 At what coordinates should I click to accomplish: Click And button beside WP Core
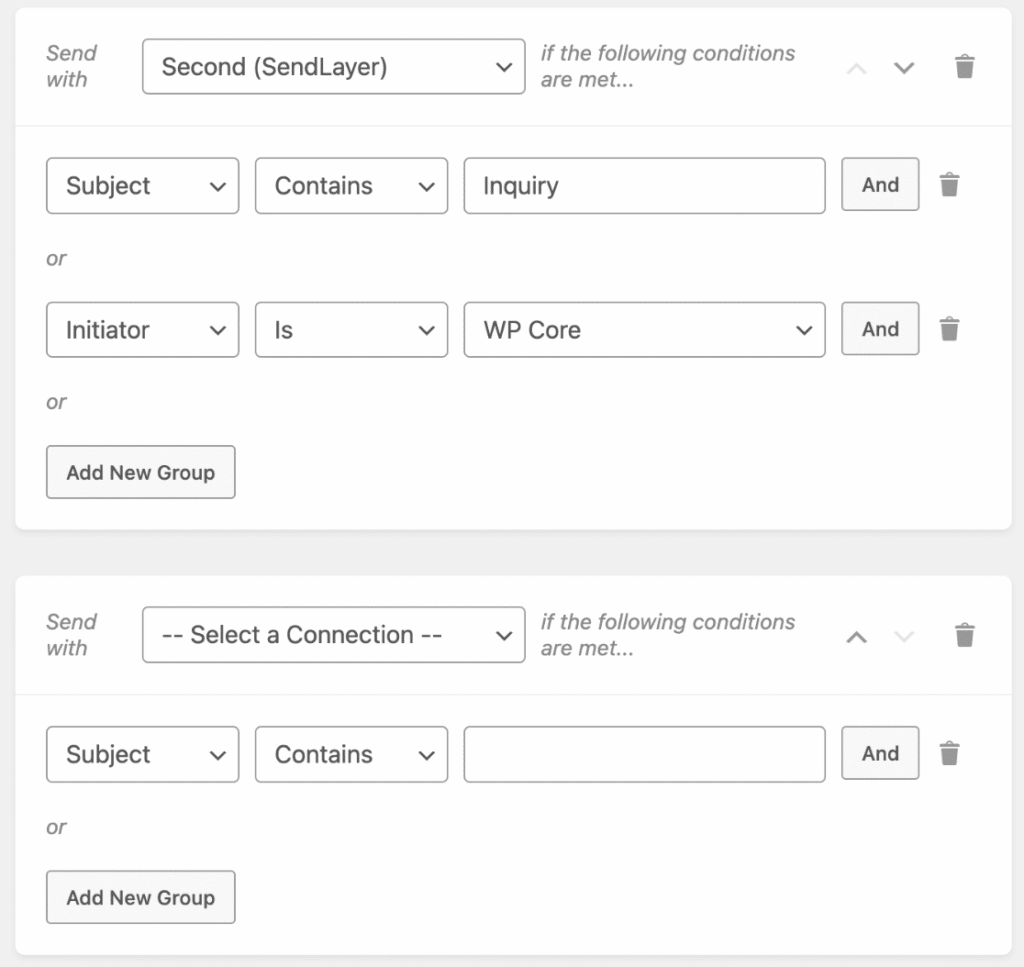point(880,329)
